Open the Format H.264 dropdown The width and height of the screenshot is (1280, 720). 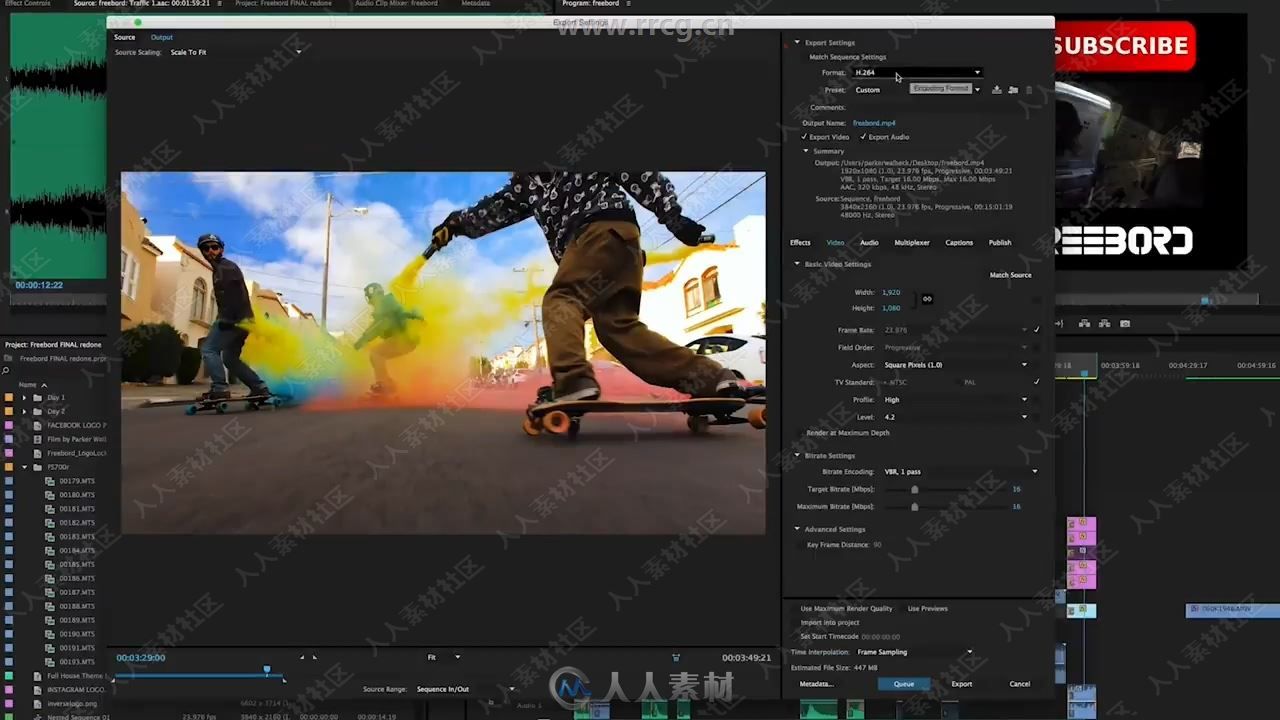click(917, 72)
